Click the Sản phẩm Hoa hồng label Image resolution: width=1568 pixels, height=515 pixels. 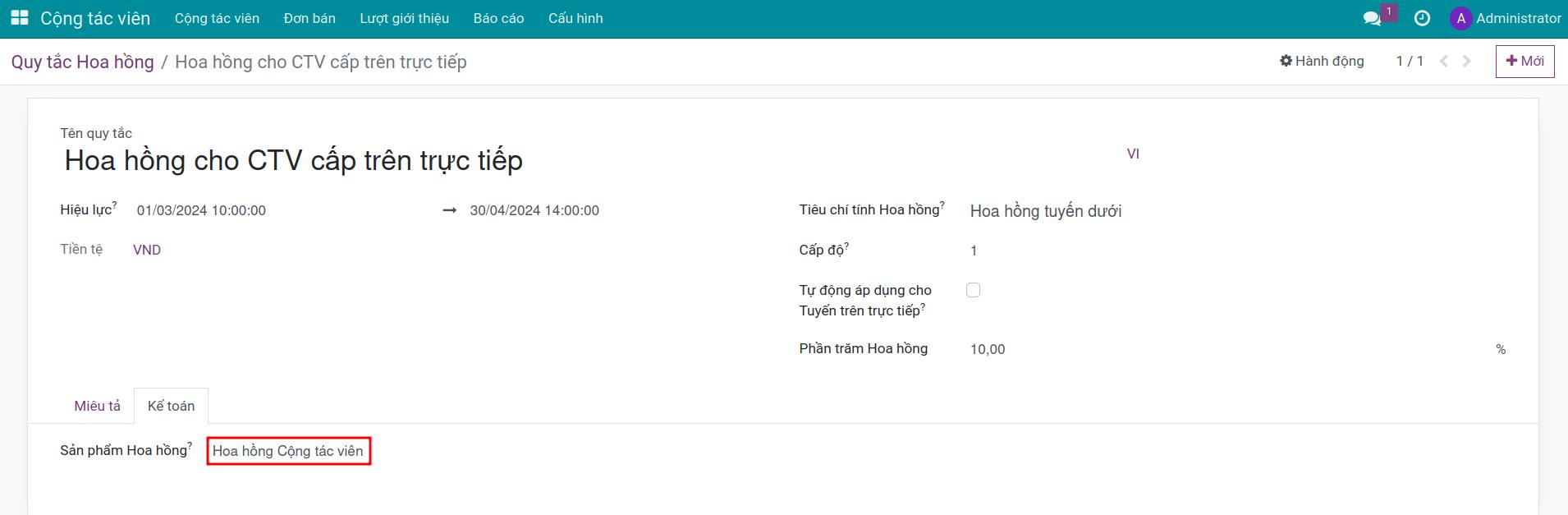(124, 450)
